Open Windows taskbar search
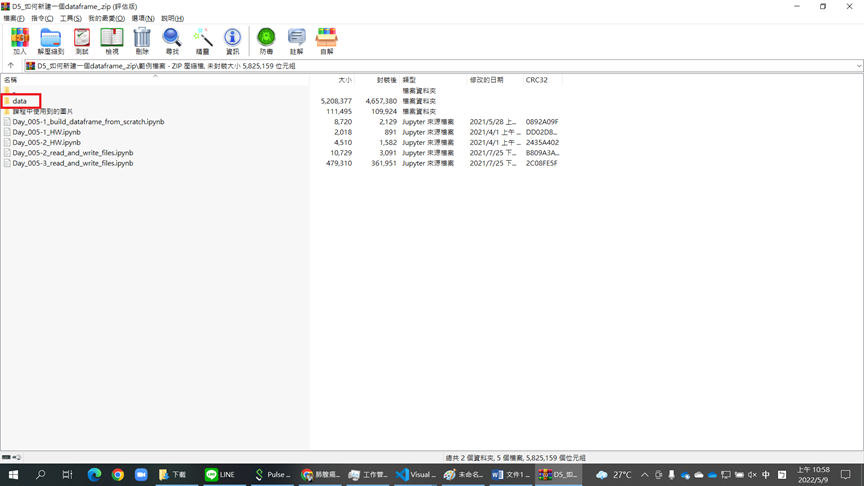The image size is (864, 486). click(x=40, y=474)
